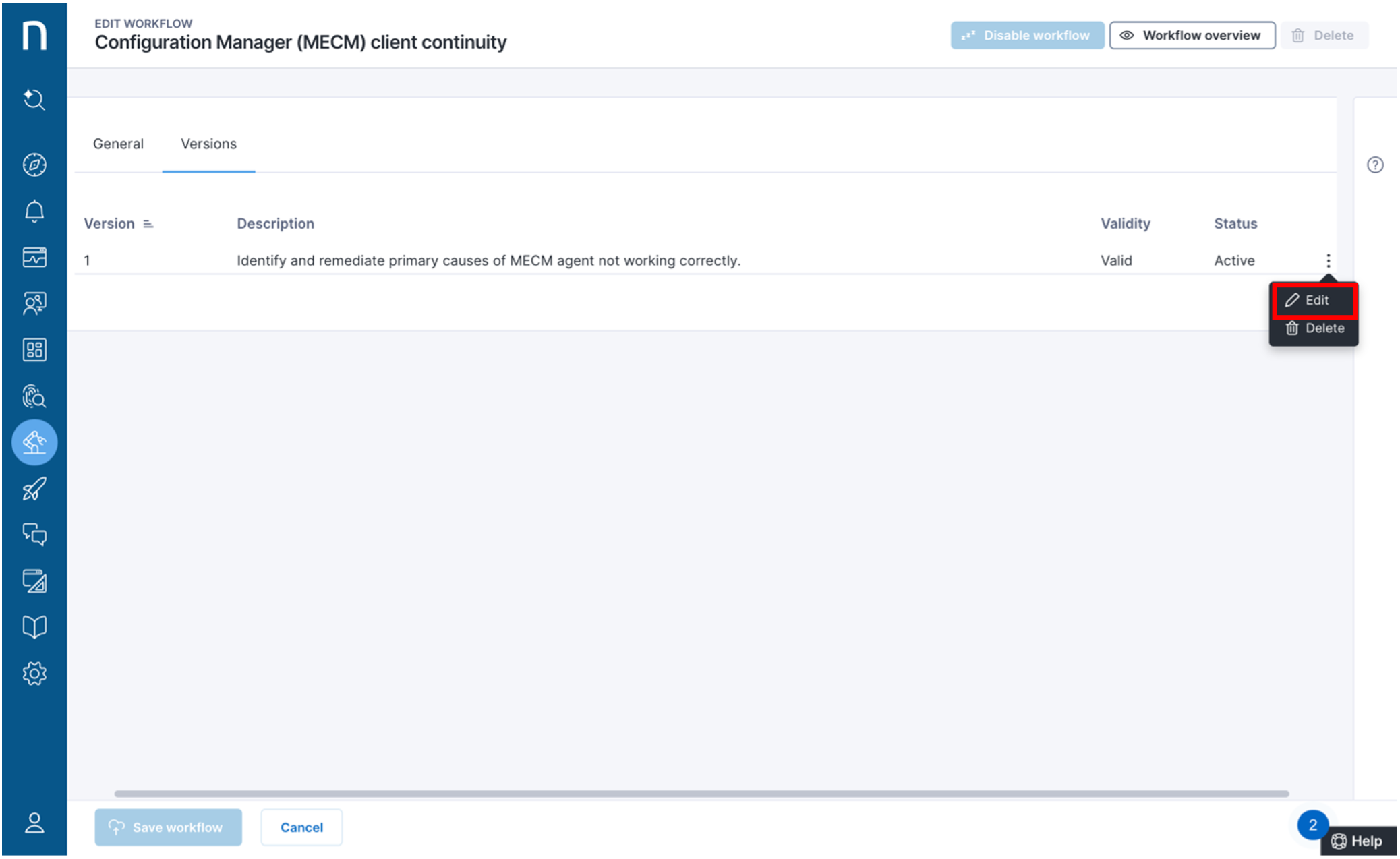1400x859 pixels.
Task: Open the knowledge base book icon
Action: [x=34, y=626]
